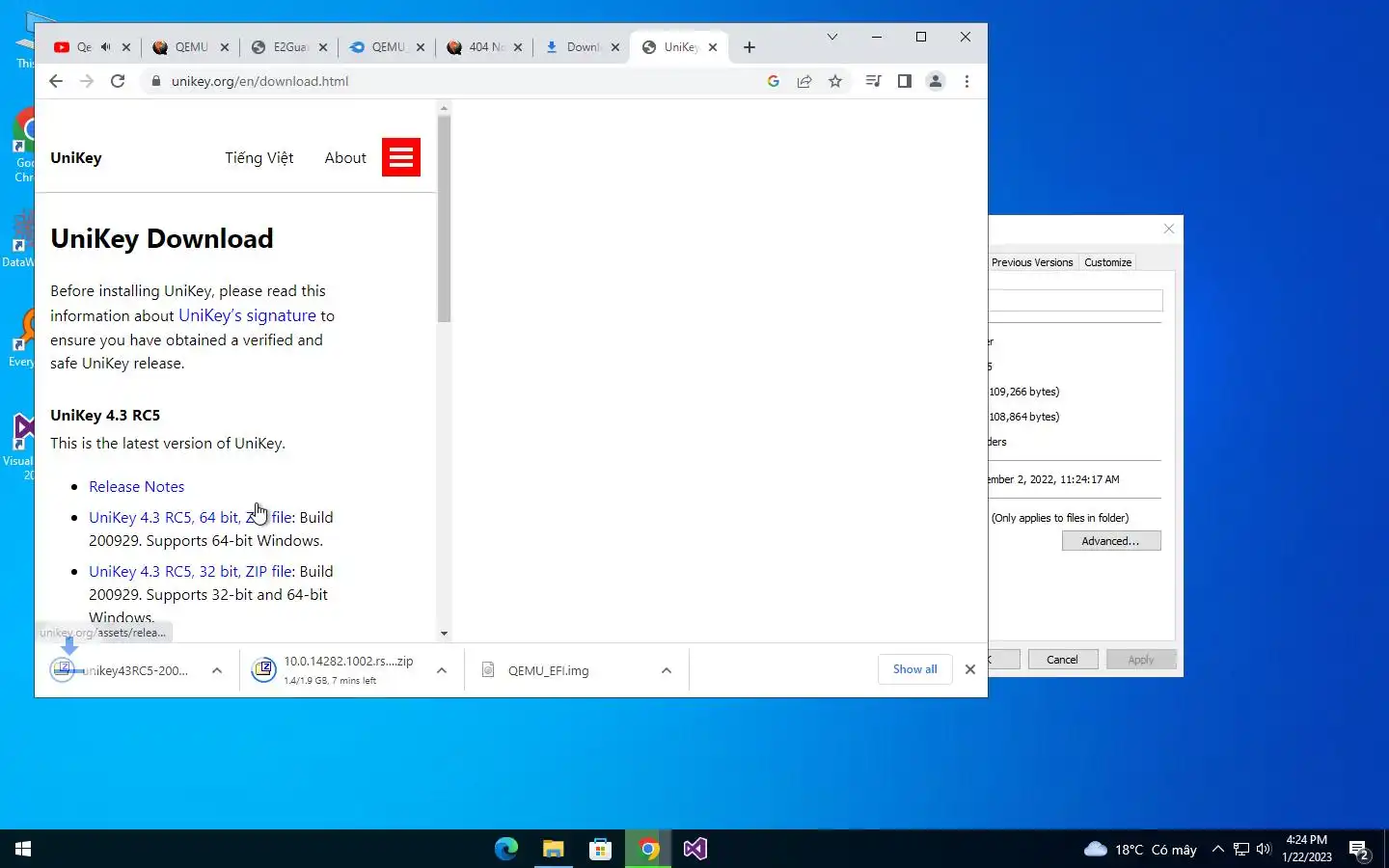Open the Chrome profile avatar

coord(935,81)
